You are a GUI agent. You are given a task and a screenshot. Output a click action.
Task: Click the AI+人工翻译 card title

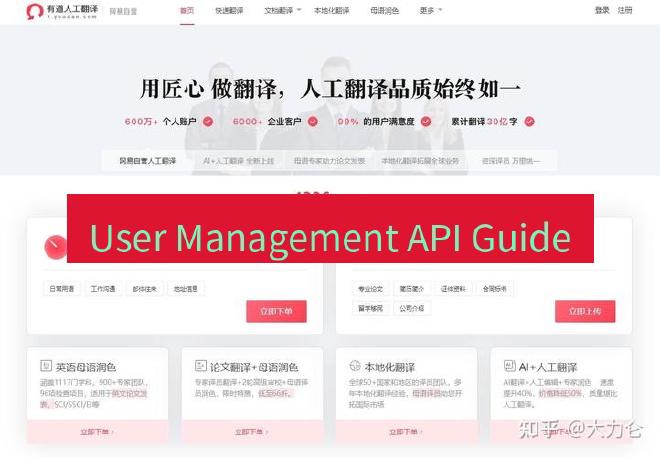(x=548, y=367)
